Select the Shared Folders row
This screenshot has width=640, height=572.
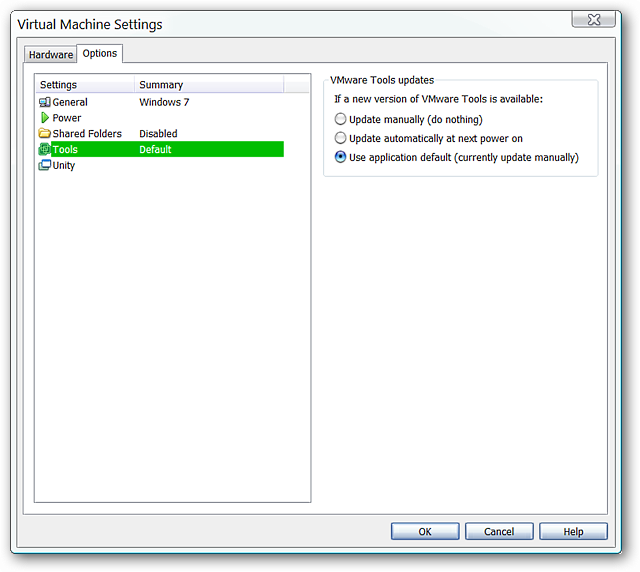point(161,134)
